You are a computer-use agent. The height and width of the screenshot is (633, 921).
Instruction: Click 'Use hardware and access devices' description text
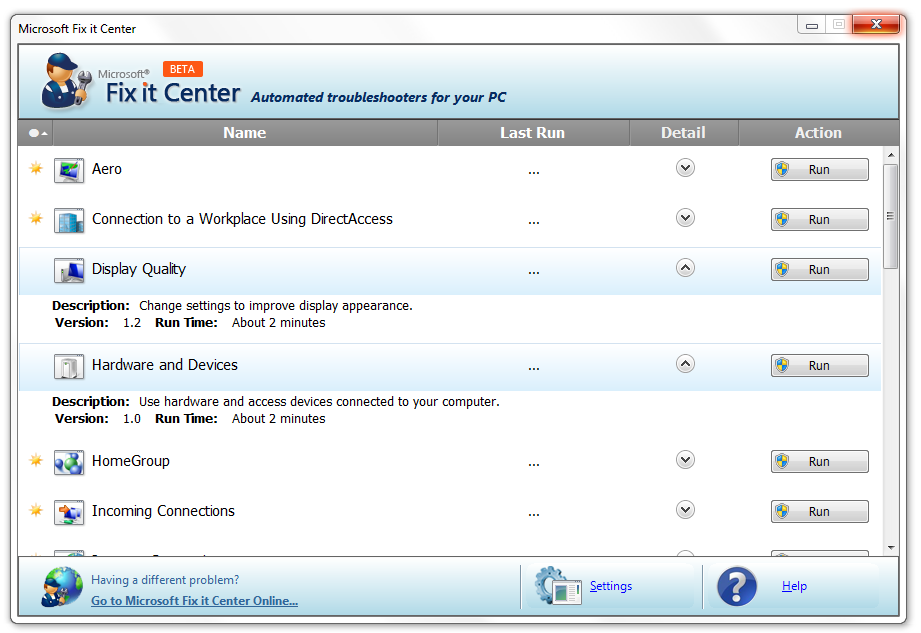tap(319, 402)
